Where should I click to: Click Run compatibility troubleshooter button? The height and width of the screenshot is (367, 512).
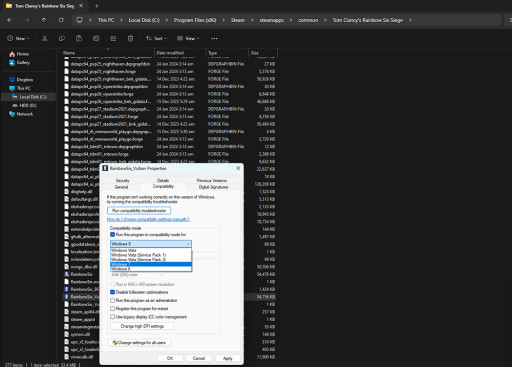[139, 211]
